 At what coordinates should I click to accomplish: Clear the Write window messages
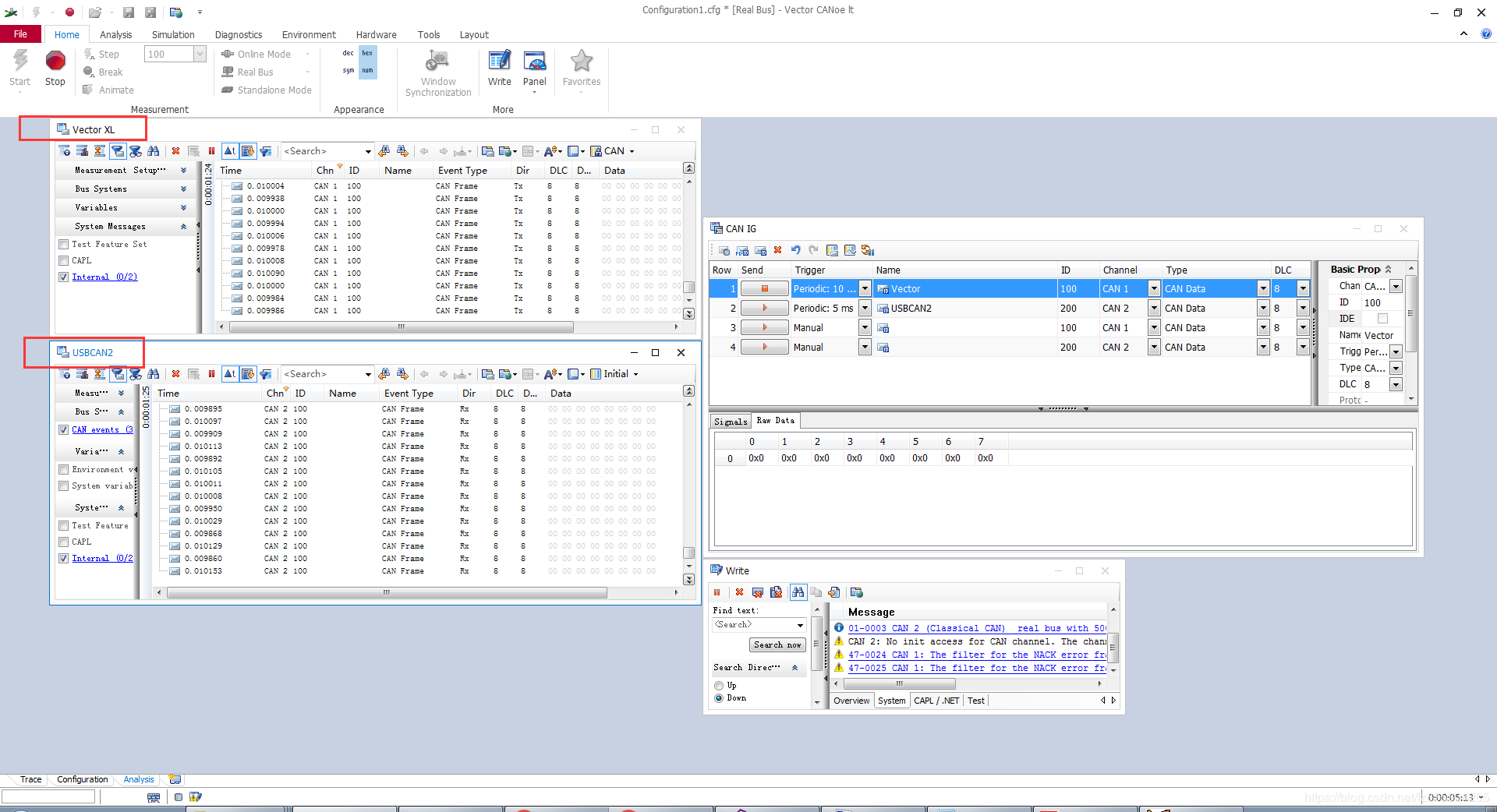(739, 592)
